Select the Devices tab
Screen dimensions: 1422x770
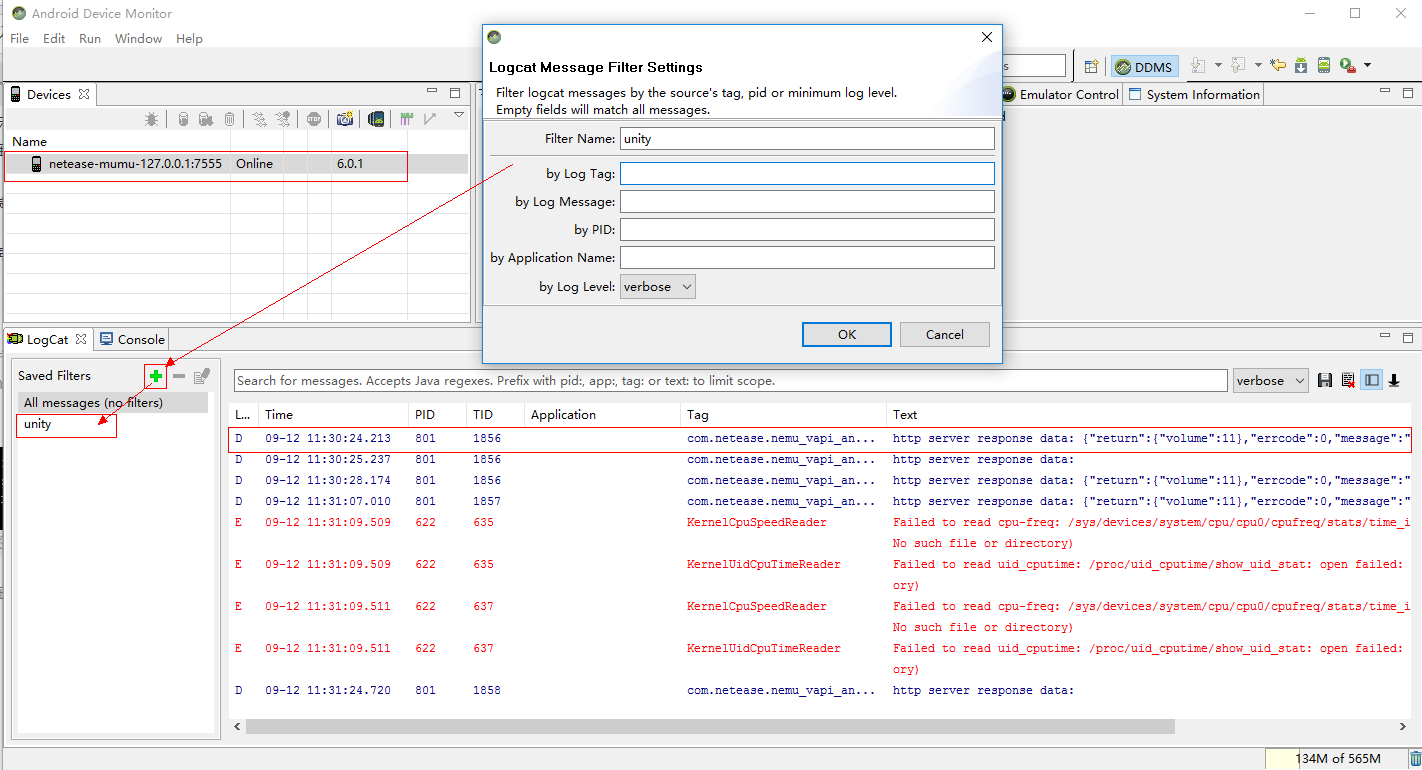coord(49,94)
